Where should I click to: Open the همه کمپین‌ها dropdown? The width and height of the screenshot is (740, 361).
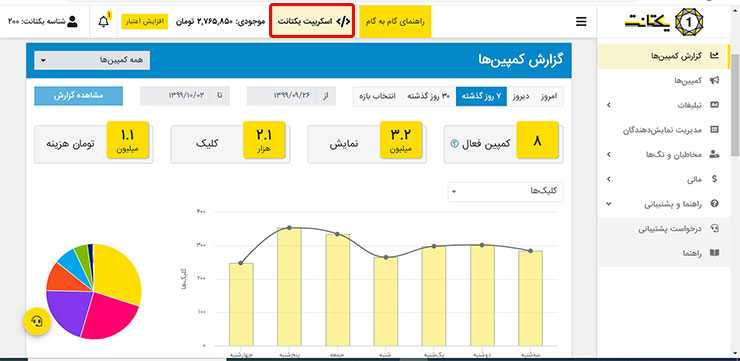click(x=92, y=60)
